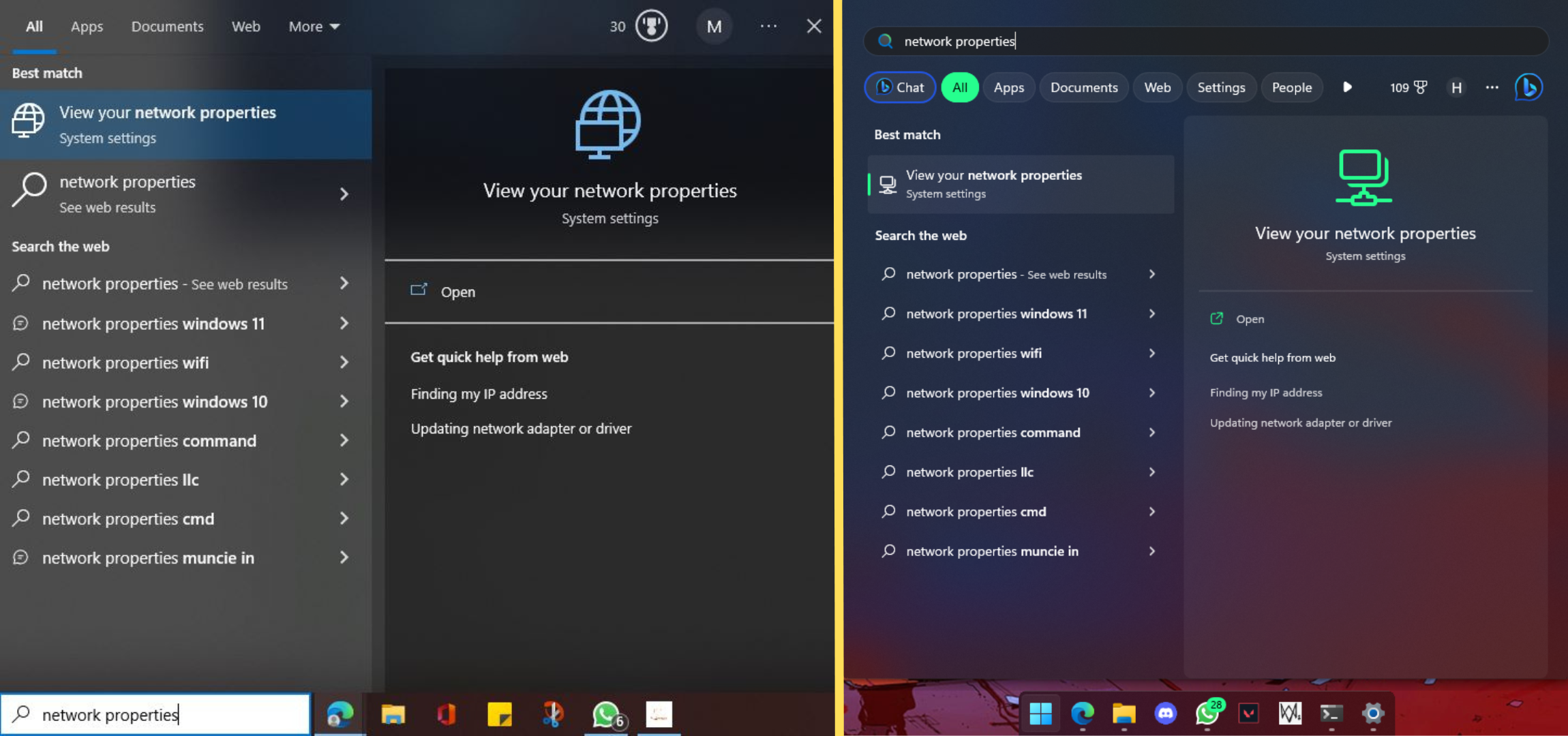Click the three-dots options in the left panel
Image resolution: width=1568 pixels, height=736 pixels.
click(x=768, y=27)
